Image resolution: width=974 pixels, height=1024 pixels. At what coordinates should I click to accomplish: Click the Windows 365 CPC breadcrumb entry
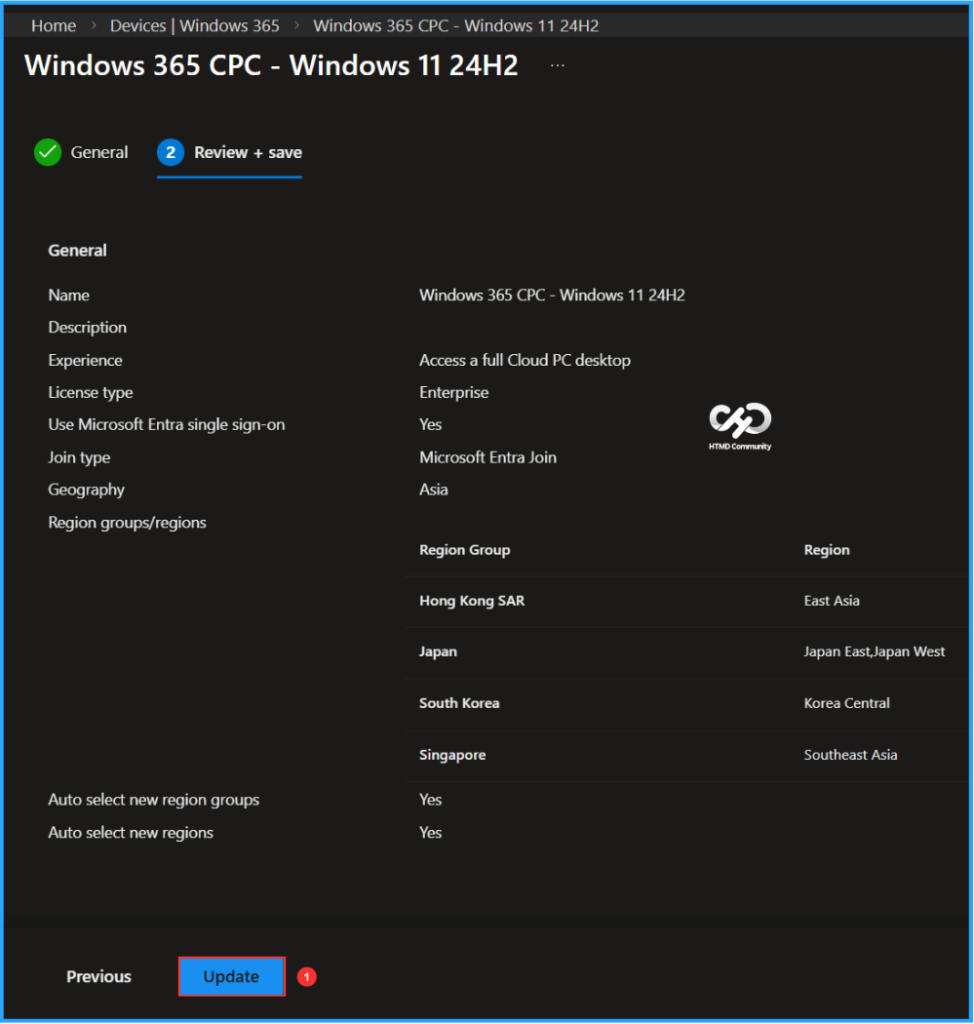(456, 25)
